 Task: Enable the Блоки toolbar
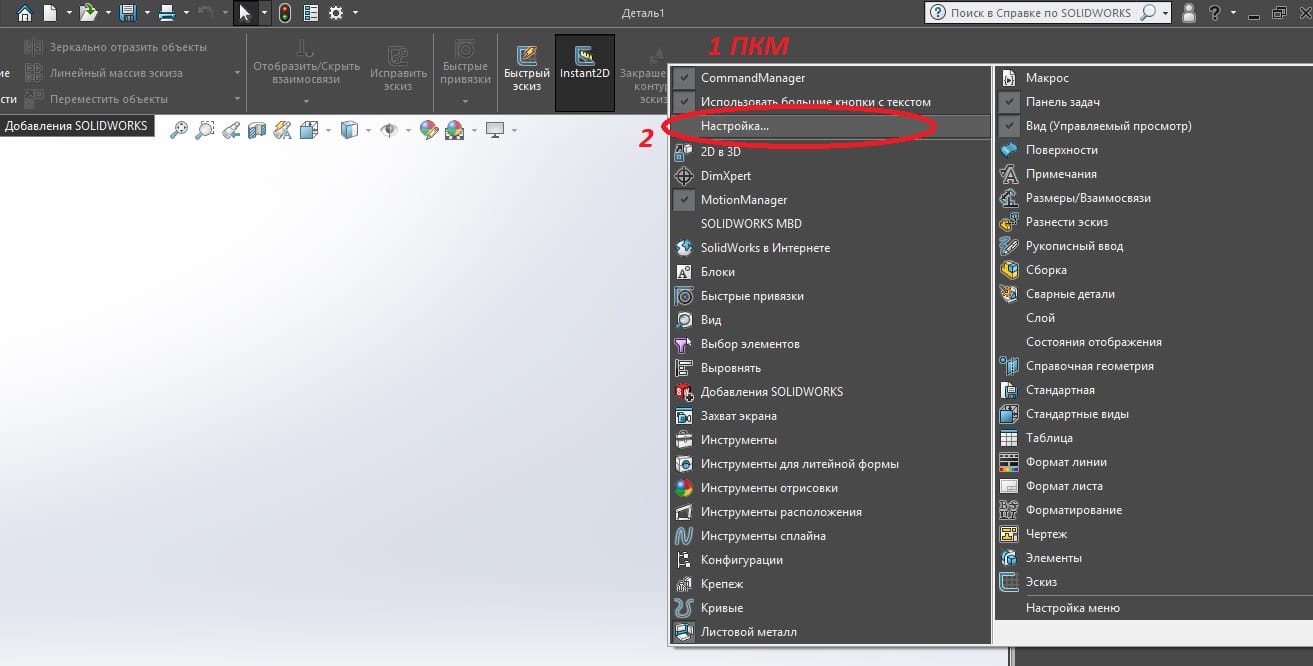click(832, 272)
